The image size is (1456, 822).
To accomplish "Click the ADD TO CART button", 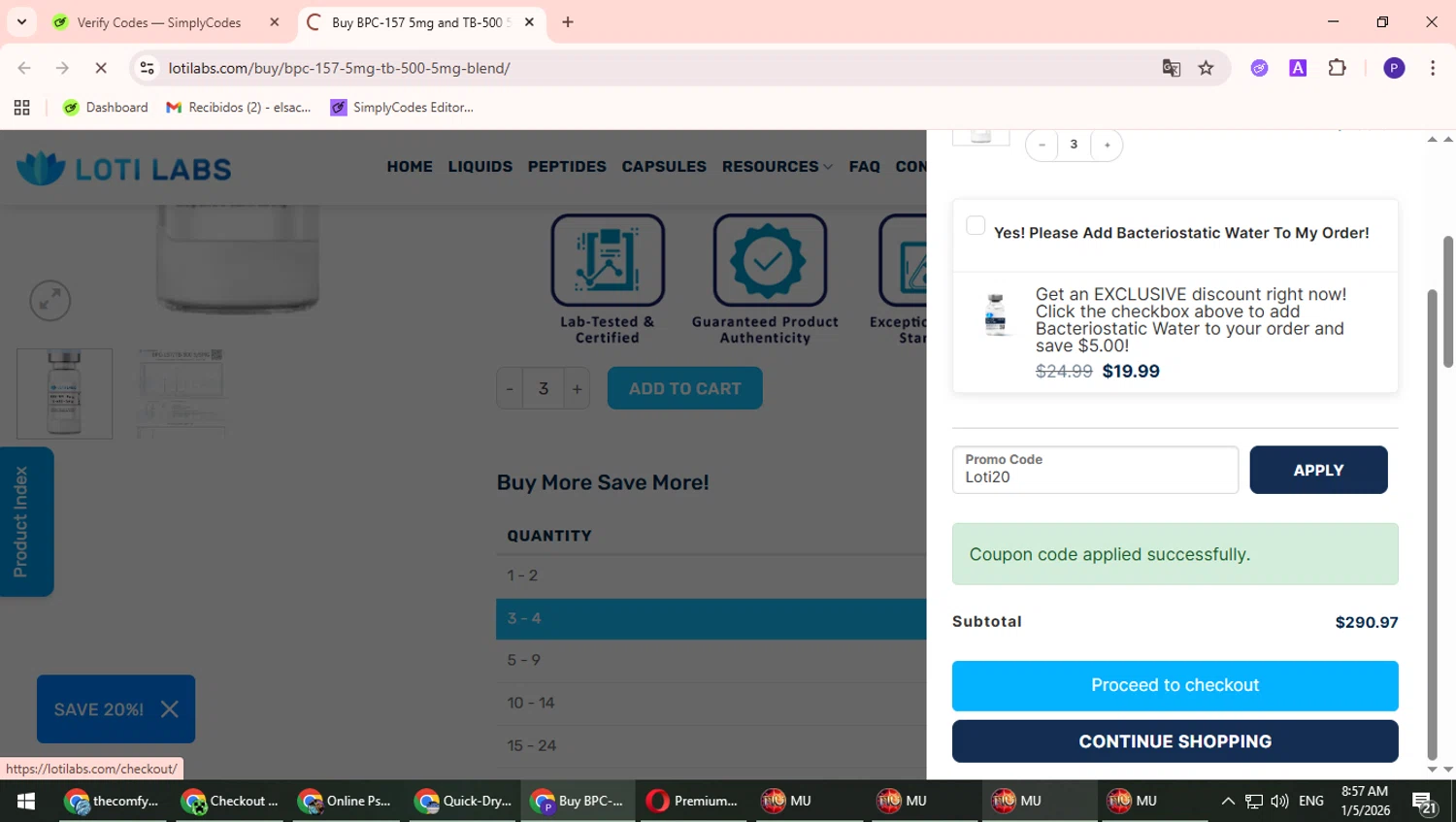I will pos(685,388).
